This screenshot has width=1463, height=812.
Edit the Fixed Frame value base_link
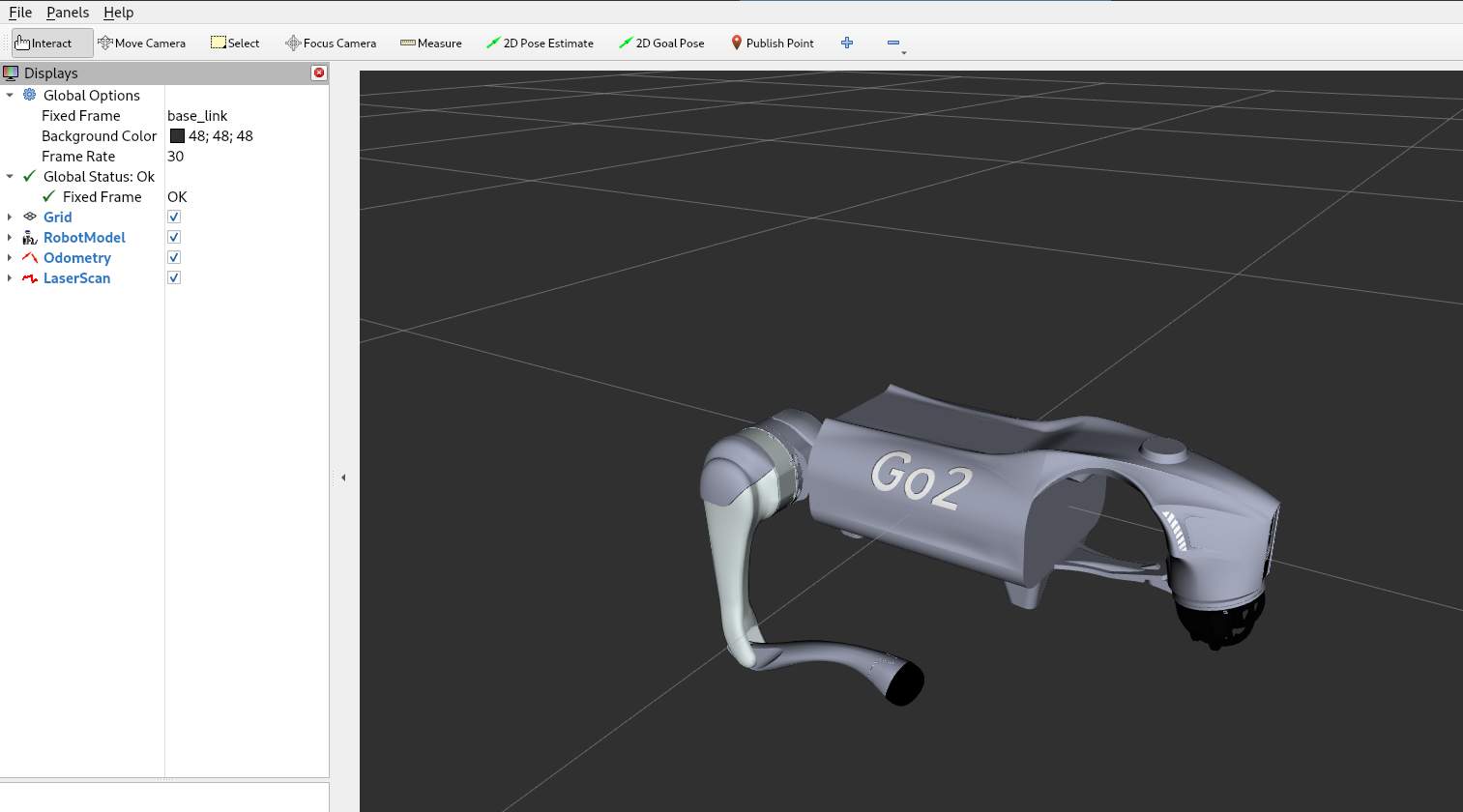pos(197,115)
